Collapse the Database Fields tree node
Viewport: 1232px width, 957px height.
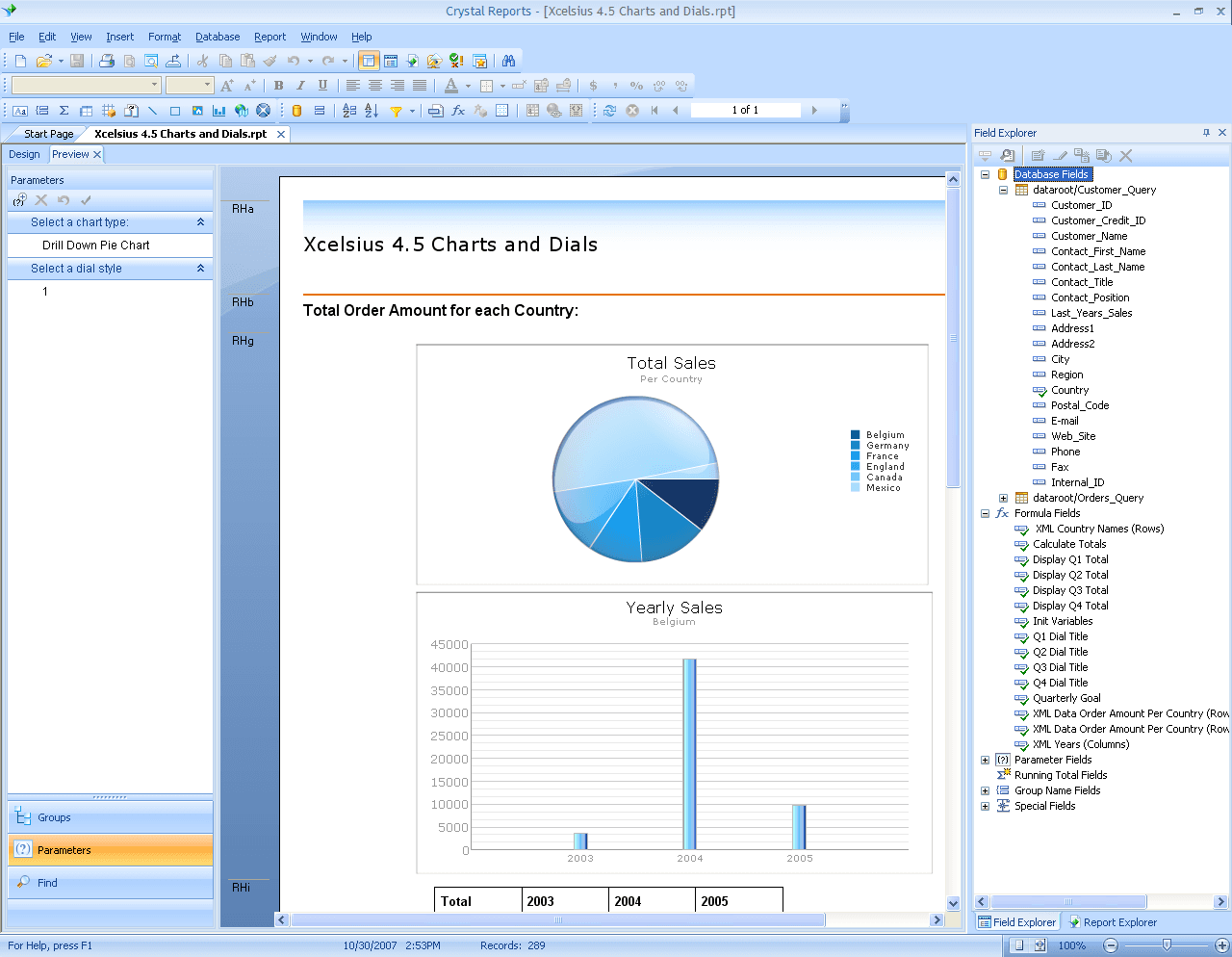(984, 174)
